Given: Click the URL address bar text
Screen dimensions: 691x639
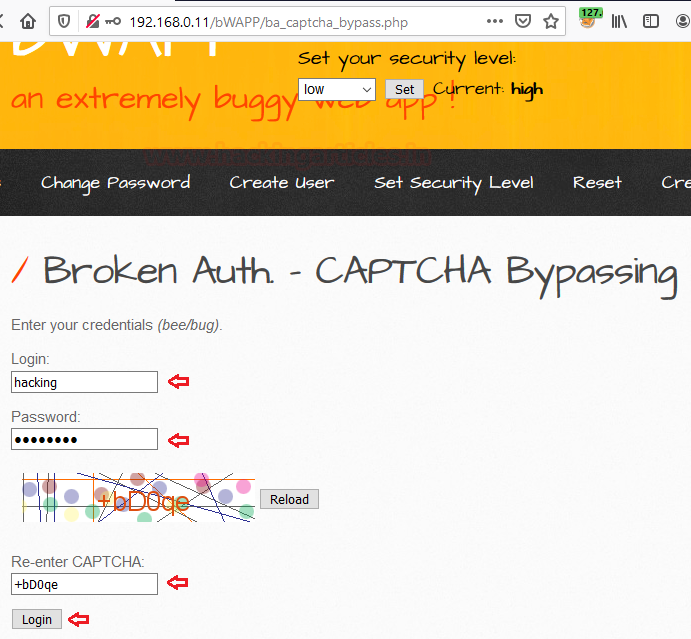Looking at the screenshot, I should [x=269, y=22].
